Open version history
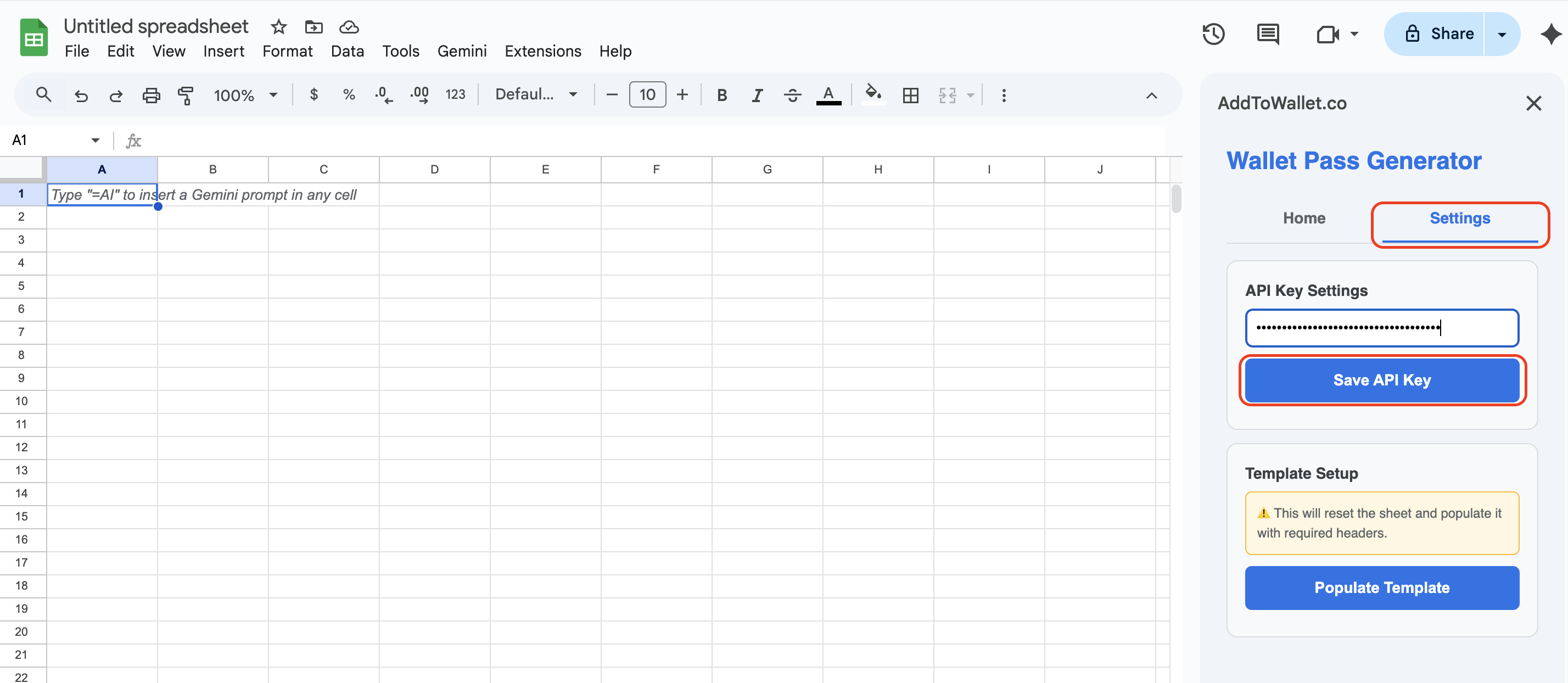The height and width of the screenshot is (683, 1568). tap(1214, 34)
